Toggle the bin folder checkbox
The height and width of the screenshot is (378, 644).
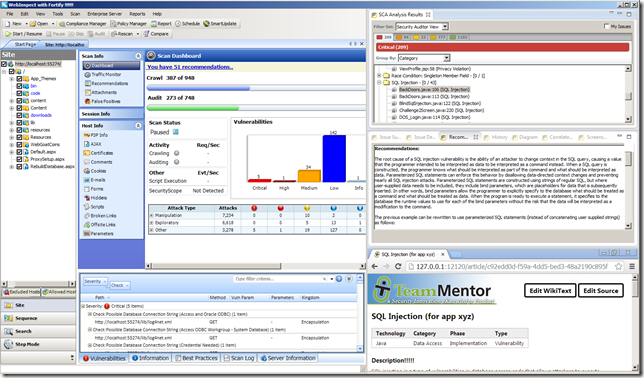pos(19,86)
